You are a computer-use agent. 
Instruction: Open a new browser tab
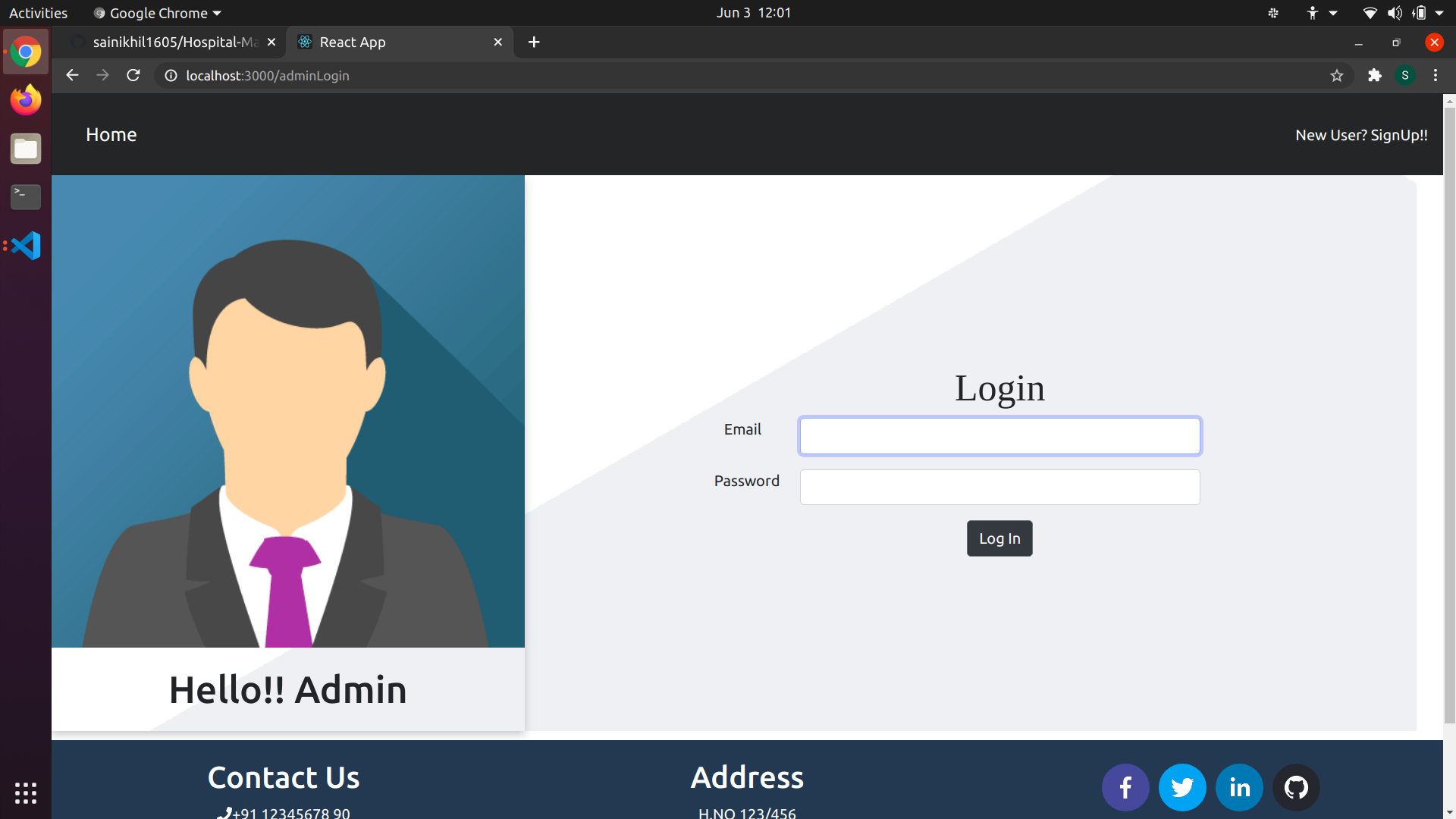click(x=534, y=42)
